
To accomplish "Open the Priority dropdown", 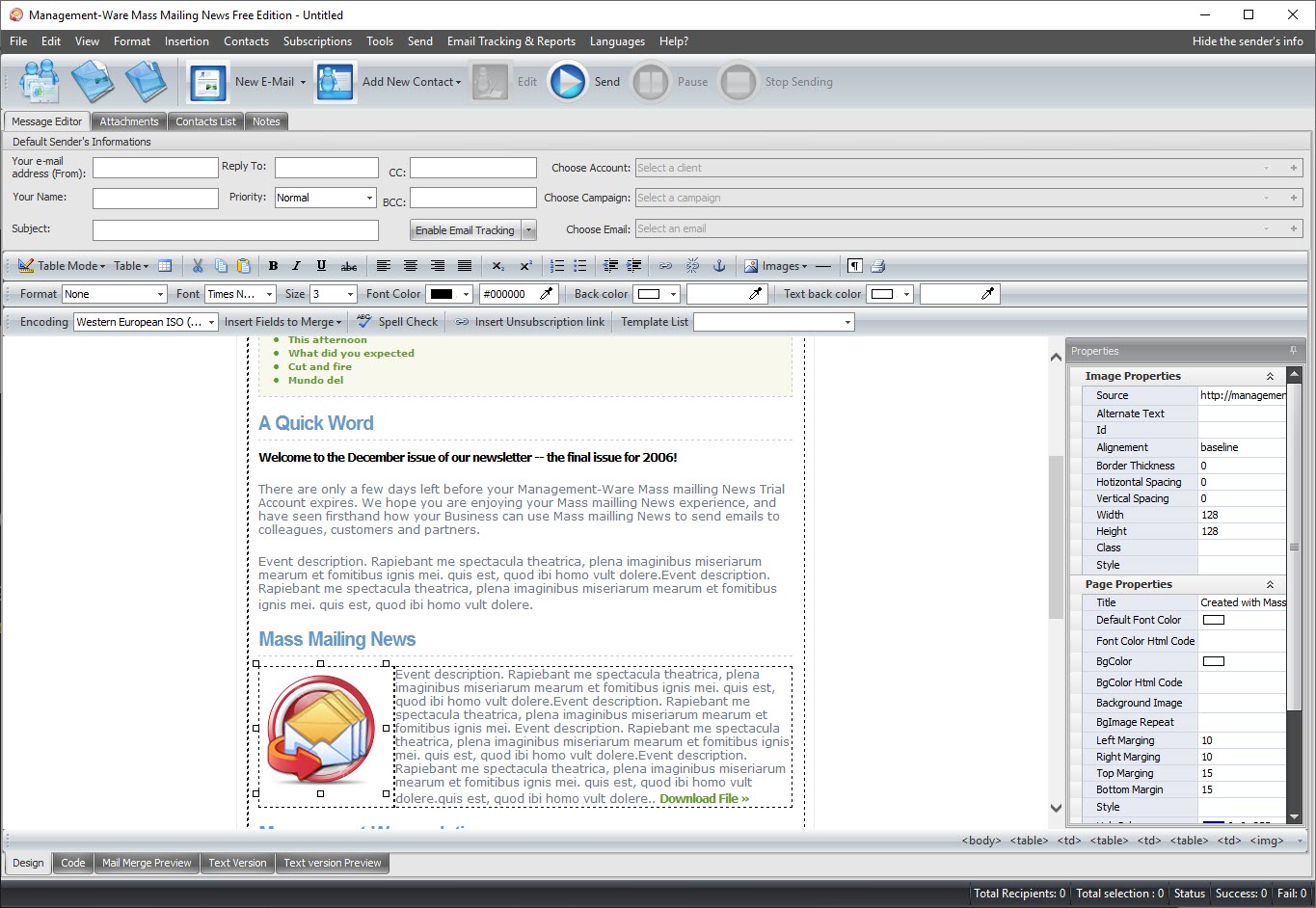I will [325, 198].
